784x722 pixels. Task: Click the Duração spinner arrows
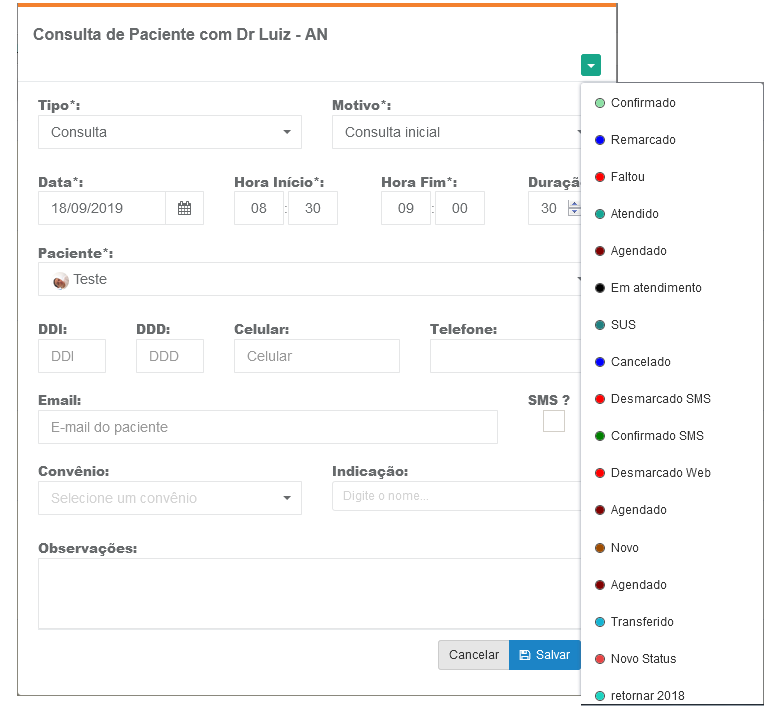573,208
